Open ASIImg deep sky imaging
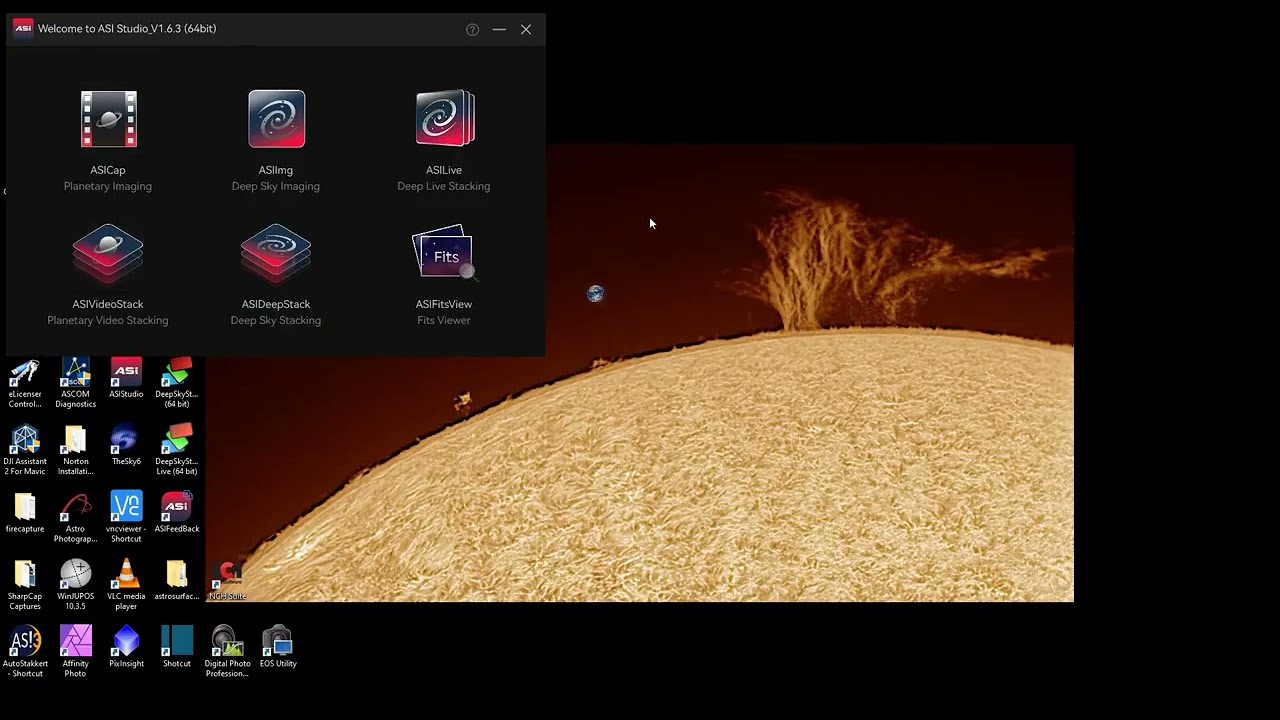Viewport: 1280px width, 720px height. 276,140
